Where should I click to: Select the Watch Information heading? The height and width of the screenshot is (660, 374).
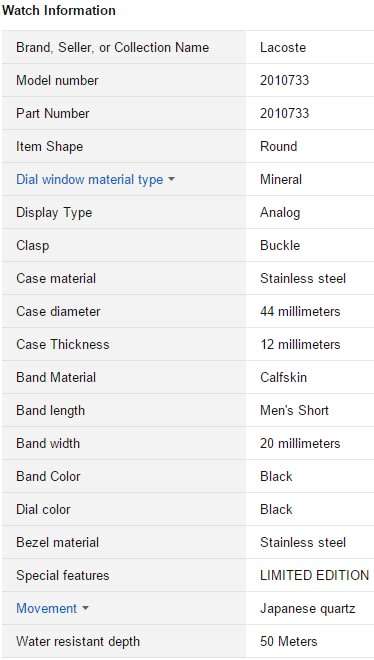(x=58, y=11)
